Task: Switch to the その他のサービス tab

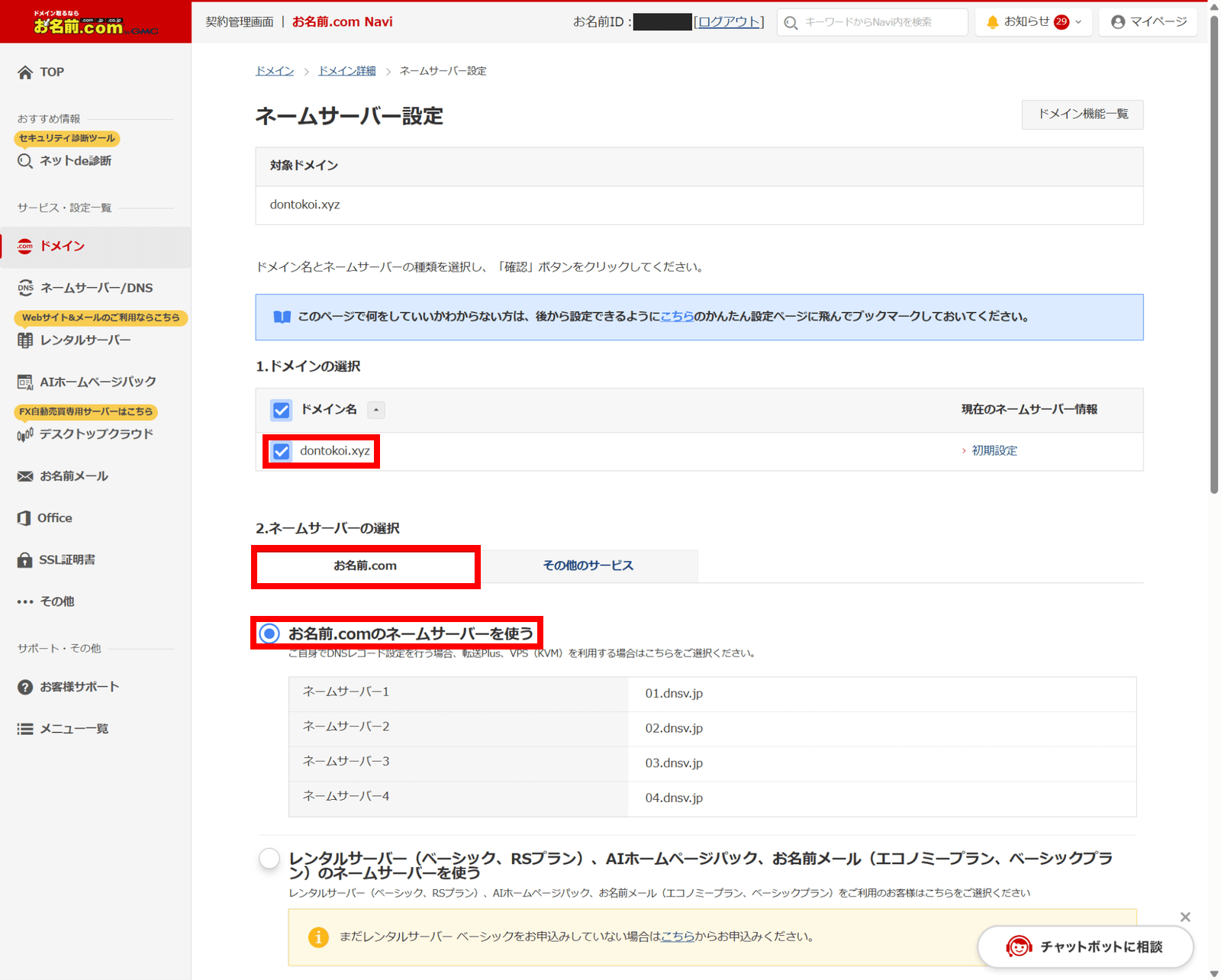Action: click(x=588, y=566)
